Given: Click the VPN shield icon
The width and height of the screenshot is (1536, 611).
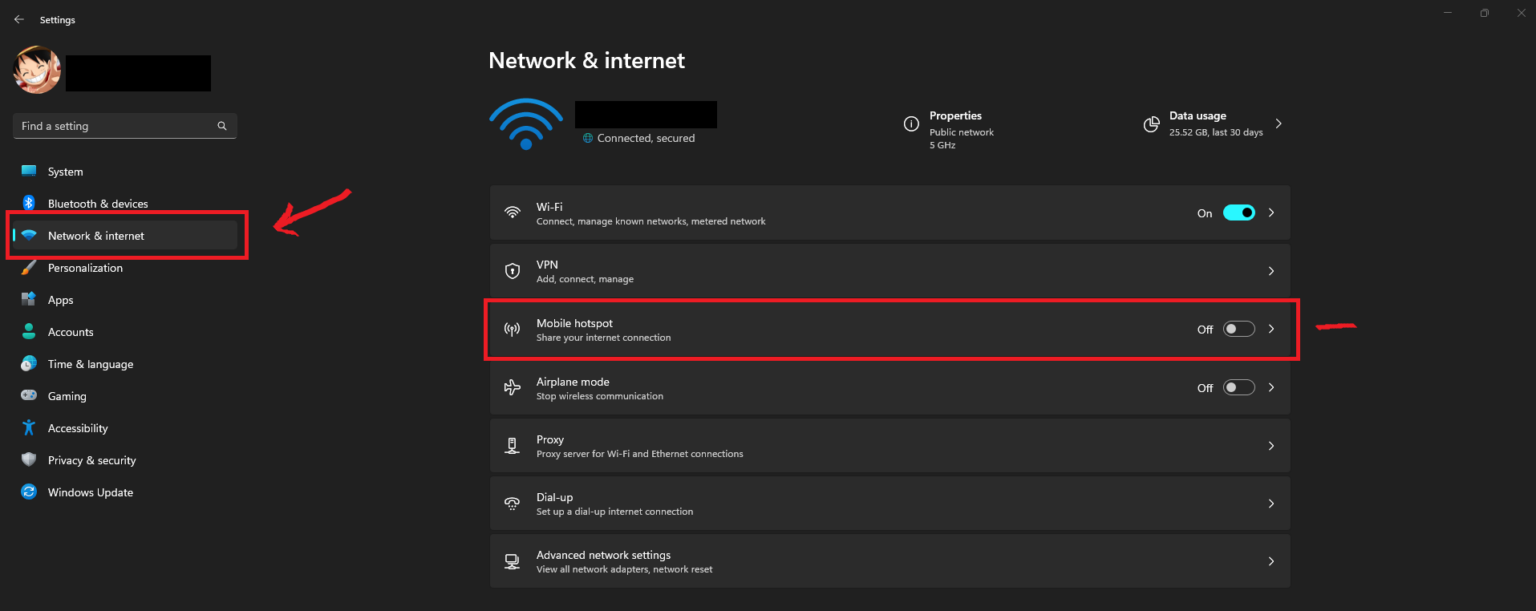Looking at the screenshot, I should (513, 270).
